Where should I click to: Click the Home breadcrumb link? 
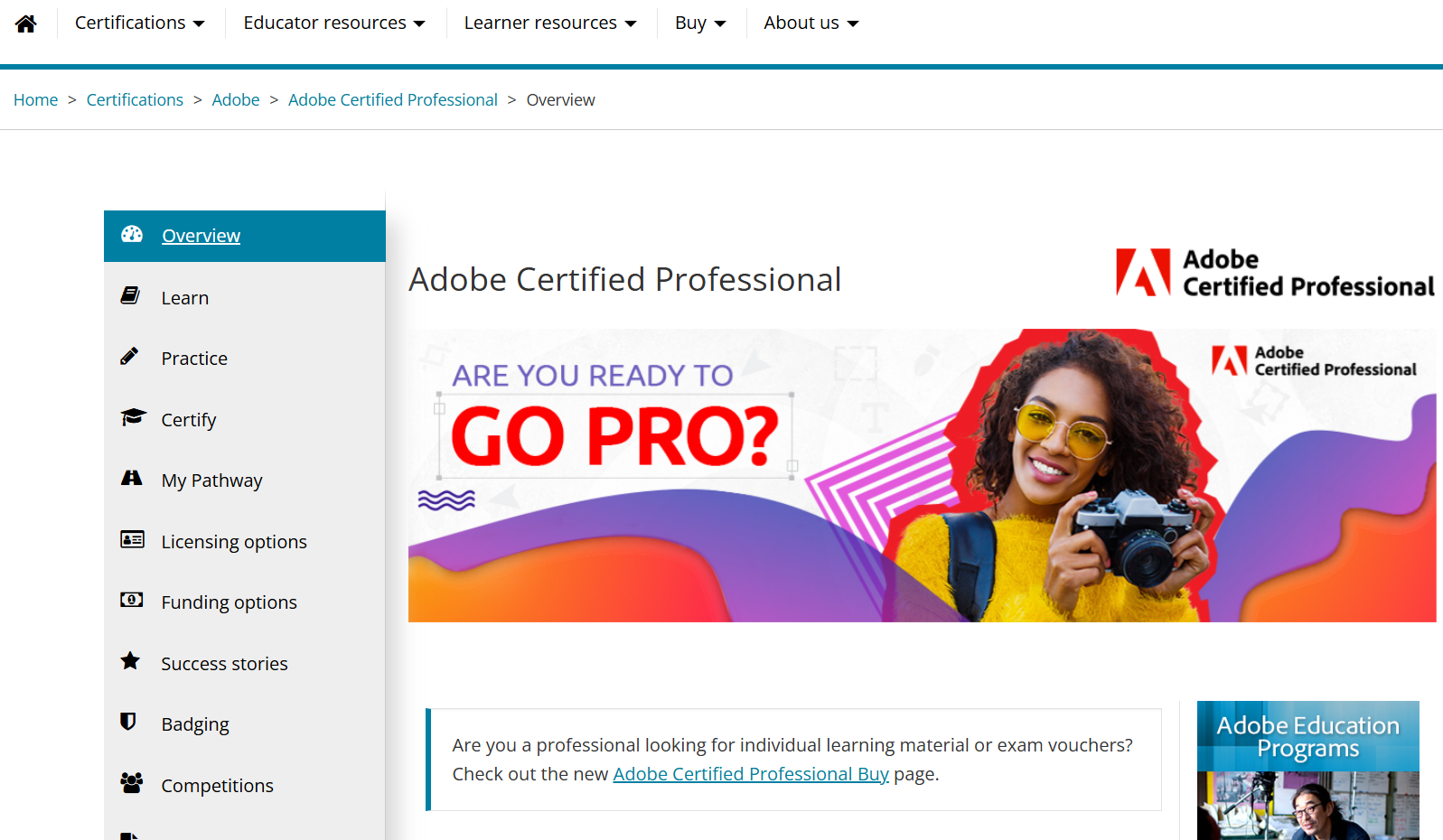36,100
